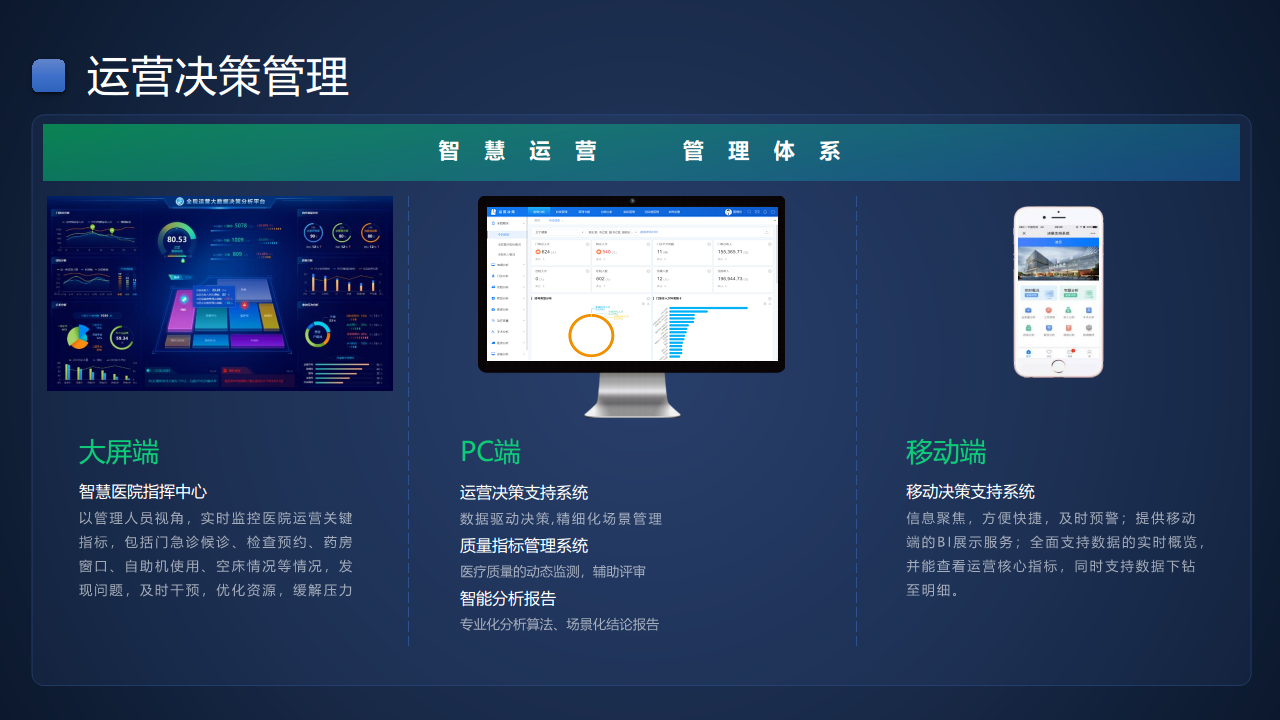Click the 质量指标管理系统 subheading

coord(524,546)
